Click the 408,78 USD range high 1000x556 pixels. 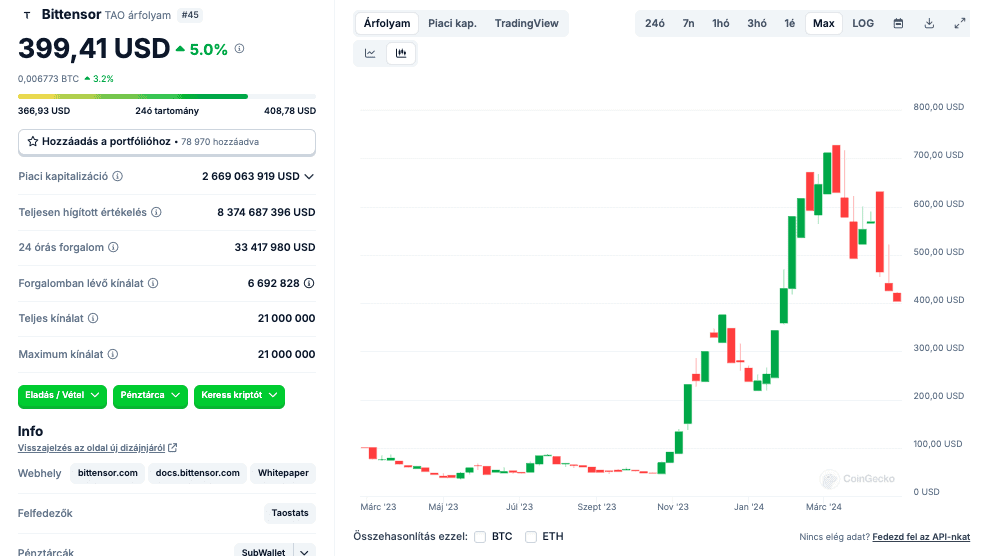290,111
